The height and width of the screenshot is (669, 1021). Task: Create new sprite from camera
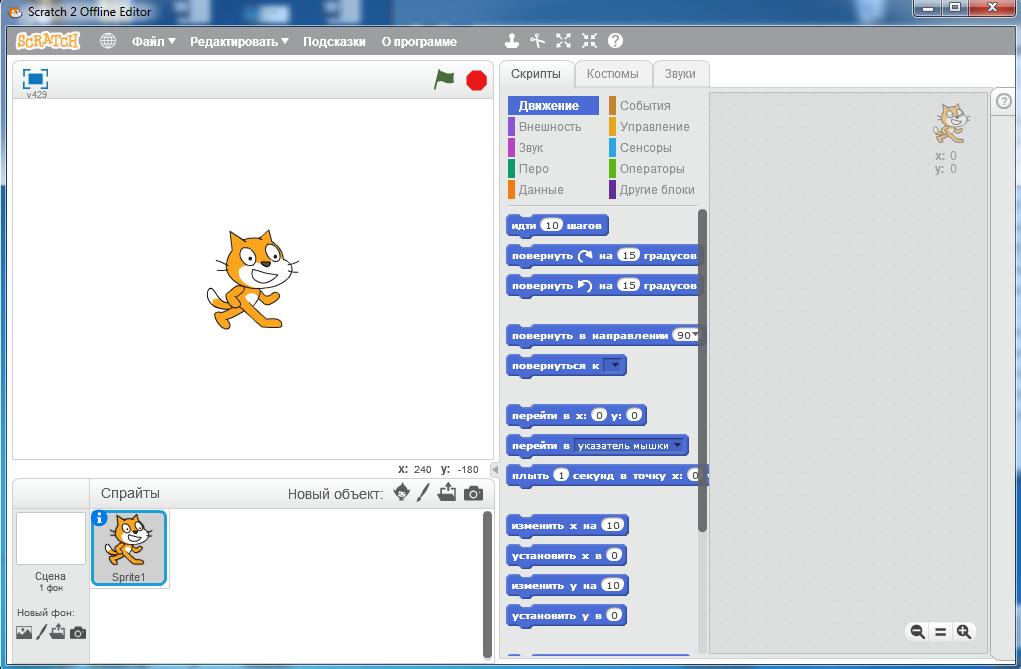click(473, 494)
